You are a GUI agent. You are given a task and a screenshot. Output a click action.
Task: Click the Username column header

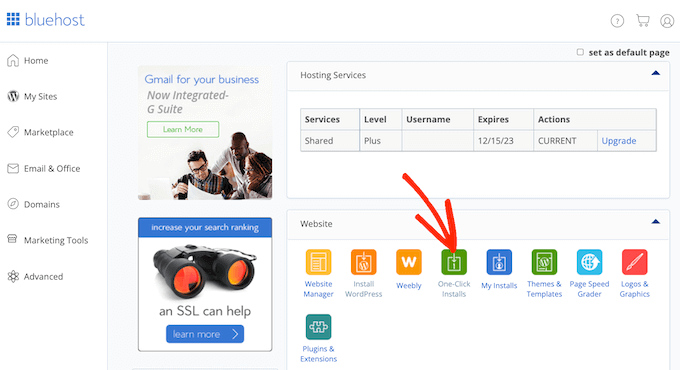click(438, 119)
